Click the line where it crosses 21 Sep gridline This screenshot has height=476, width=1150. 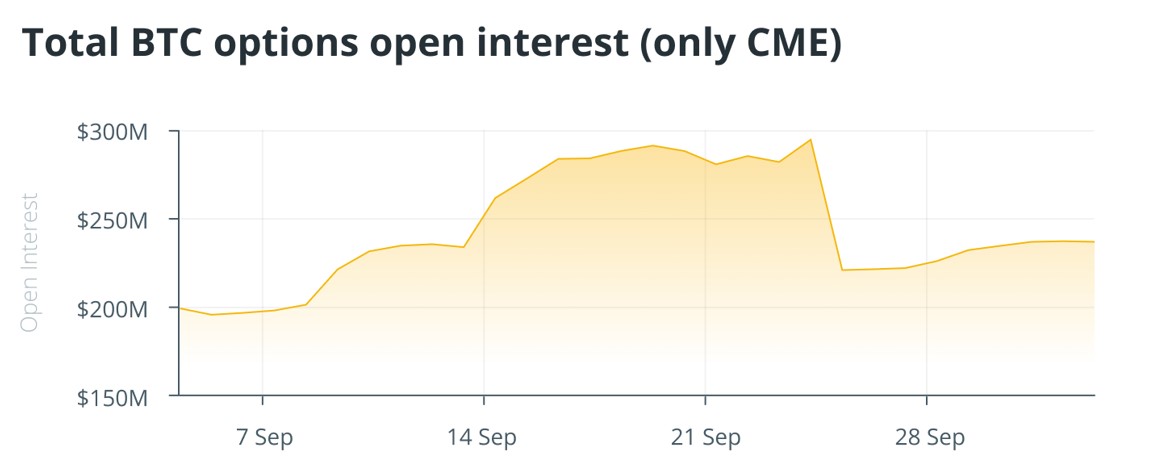pyautogui.click(x=706, y=159)
